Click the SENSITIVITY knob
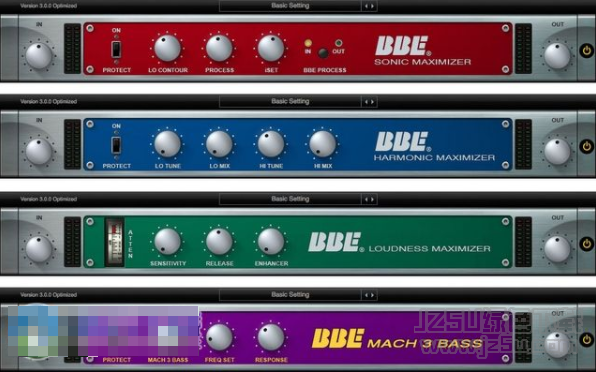Image resolution: width=596 pixels, height=372 pixels. tap(167, 241)
